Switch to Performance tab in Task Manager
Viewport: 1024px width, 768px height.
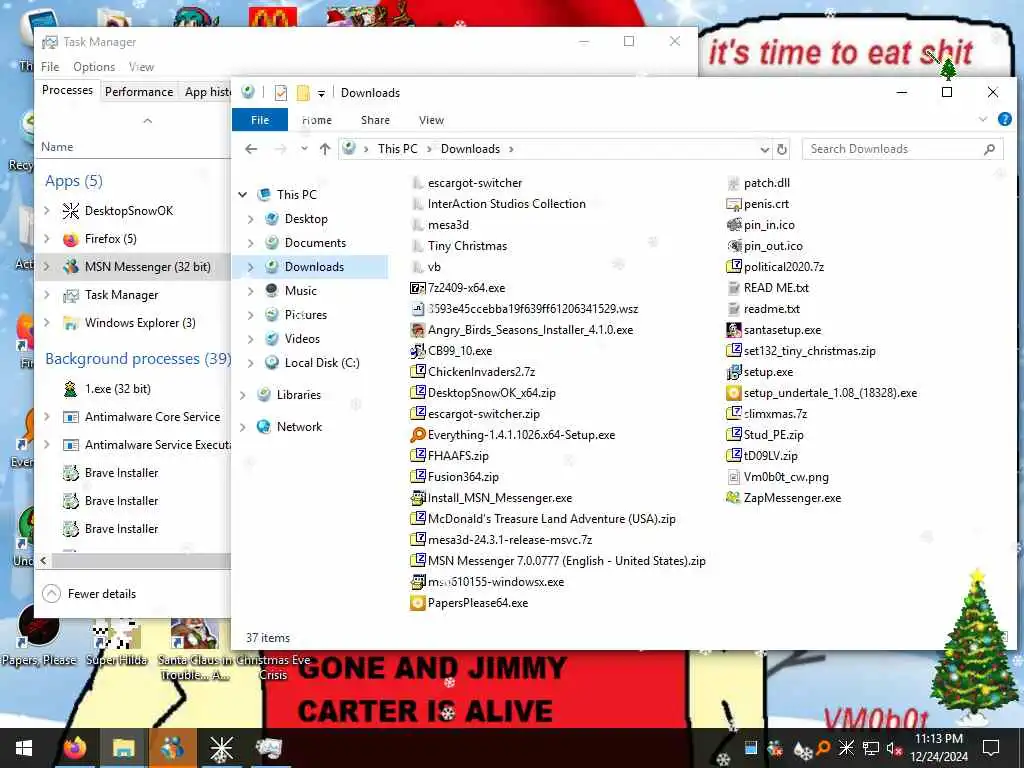[x=139, y=92]
